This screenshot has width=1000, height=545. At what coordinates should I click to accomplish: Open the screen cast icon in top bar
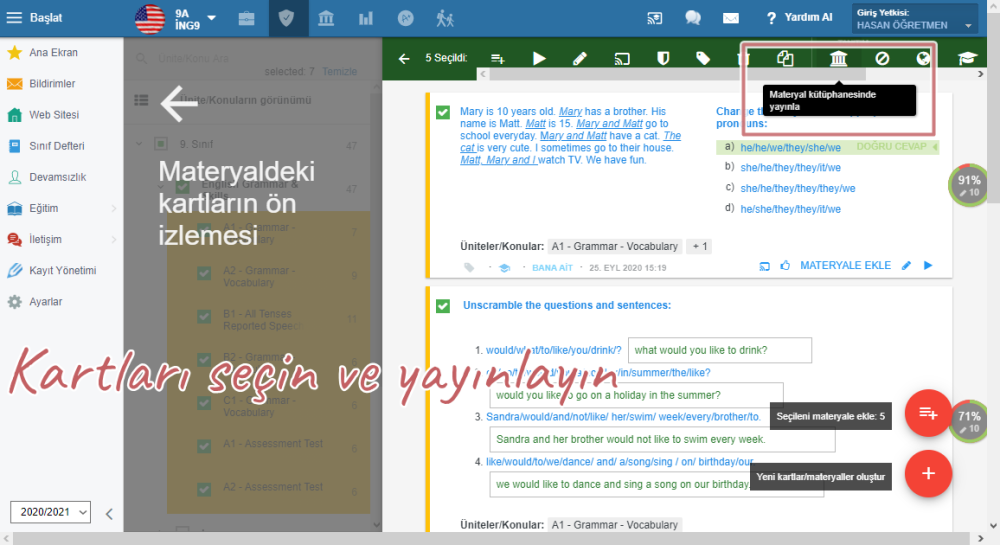655,18
